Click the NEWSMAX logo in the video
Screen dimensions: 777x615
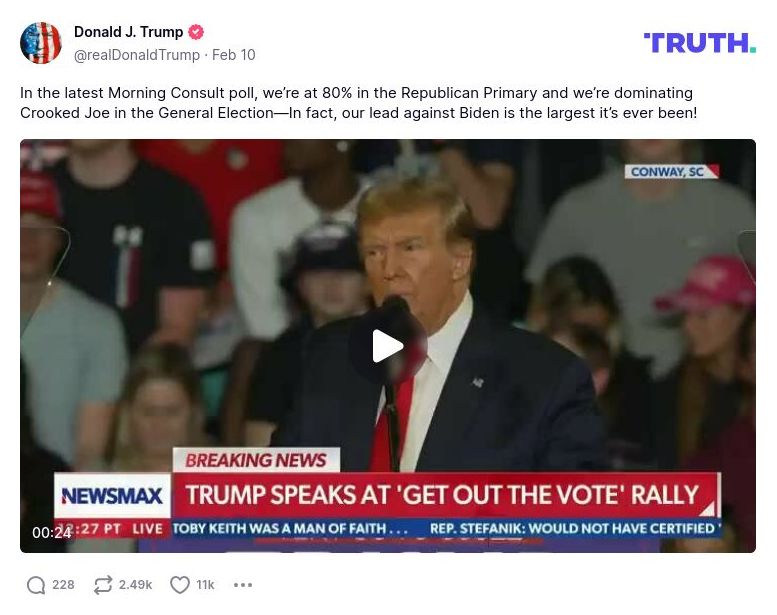click(x=112, y=496)
